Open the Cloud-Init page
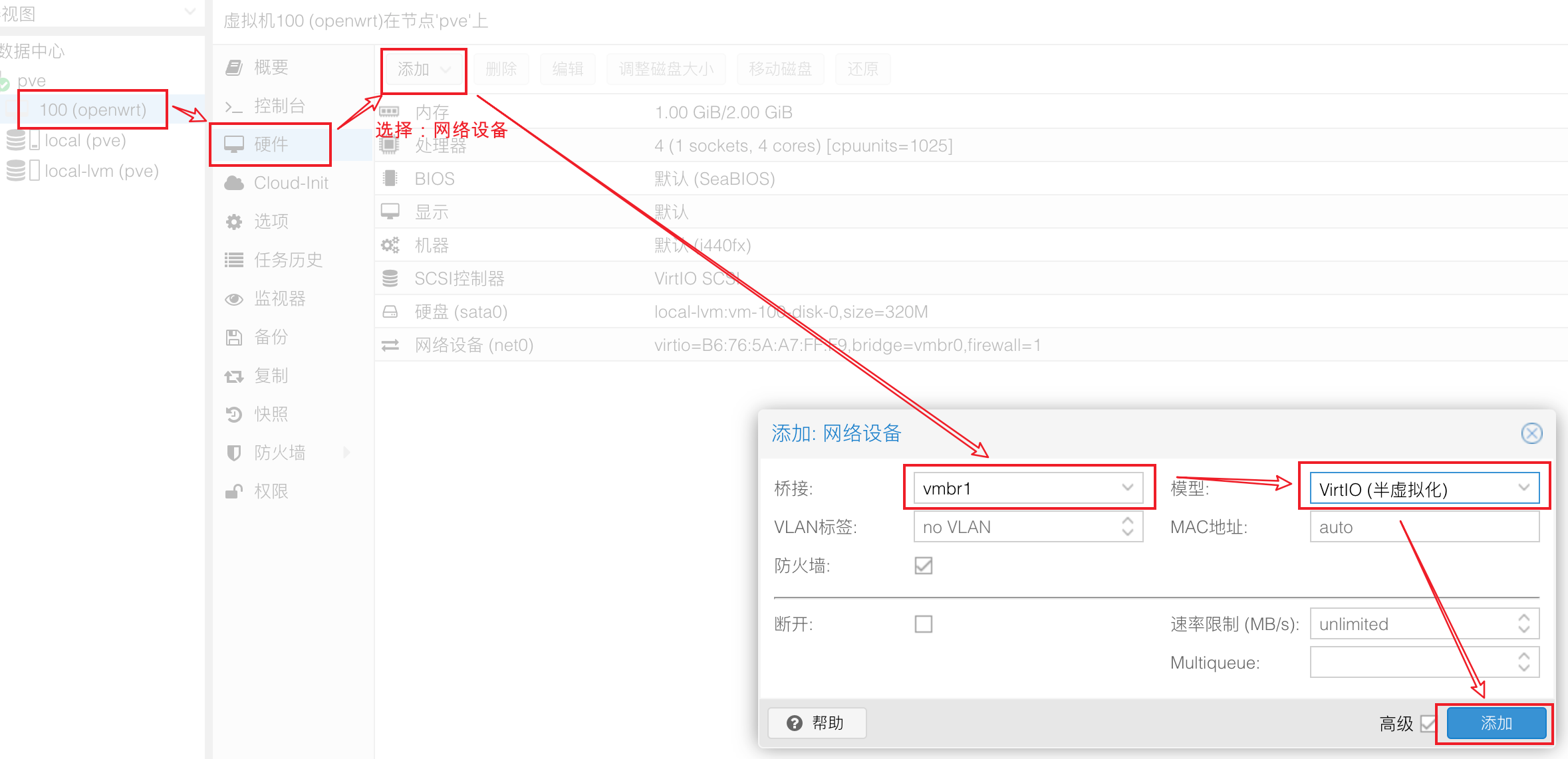This screenshot has width=1568, height=759. point(291,183)
